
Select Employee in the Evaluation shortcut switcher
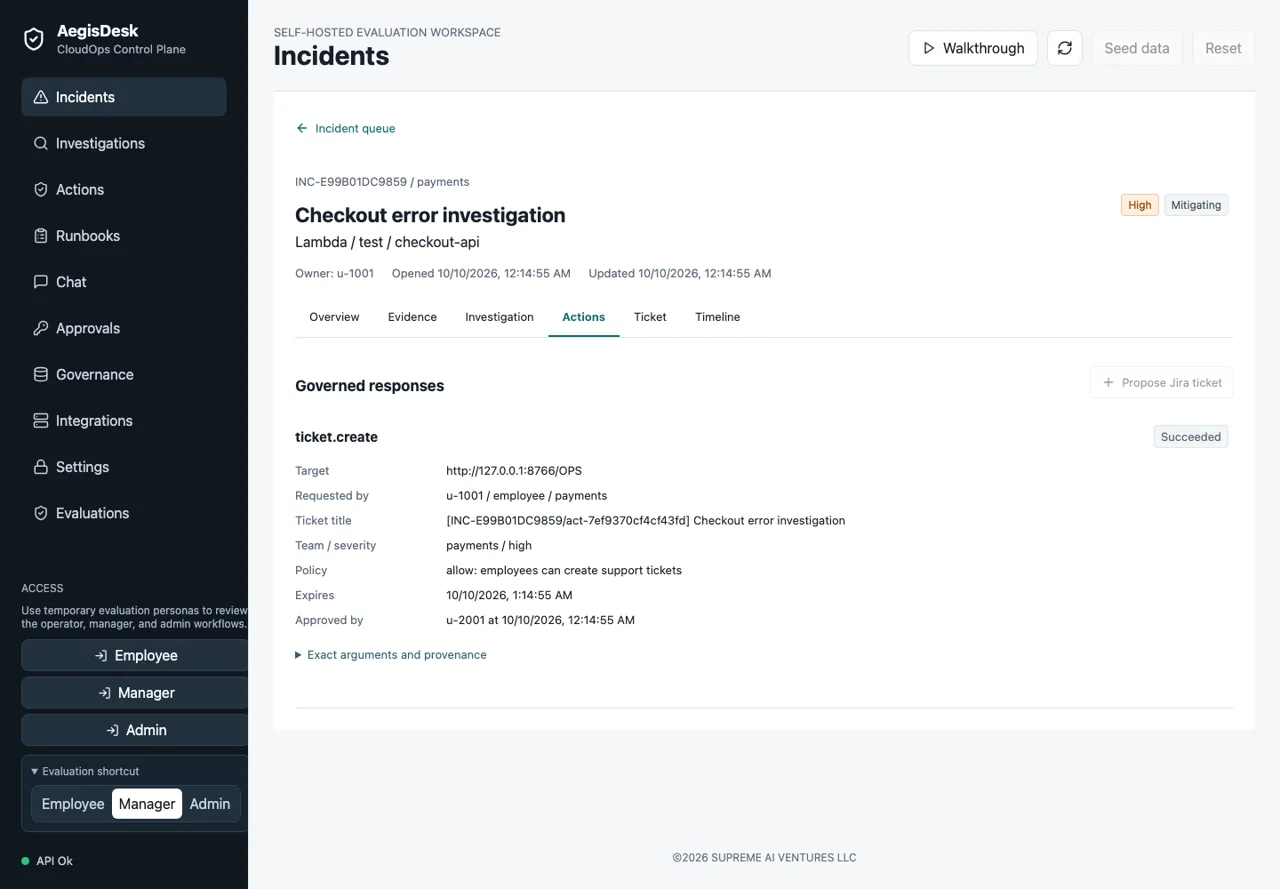pyautogui.click(x=73, y=804)
